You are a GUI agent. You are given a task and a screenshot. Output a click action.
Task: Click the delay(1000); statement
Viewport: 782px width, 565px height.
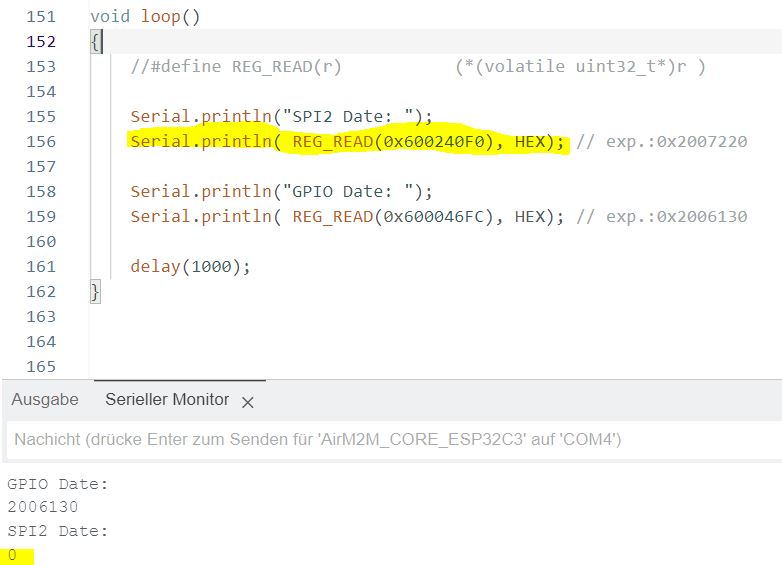point(190,266)
